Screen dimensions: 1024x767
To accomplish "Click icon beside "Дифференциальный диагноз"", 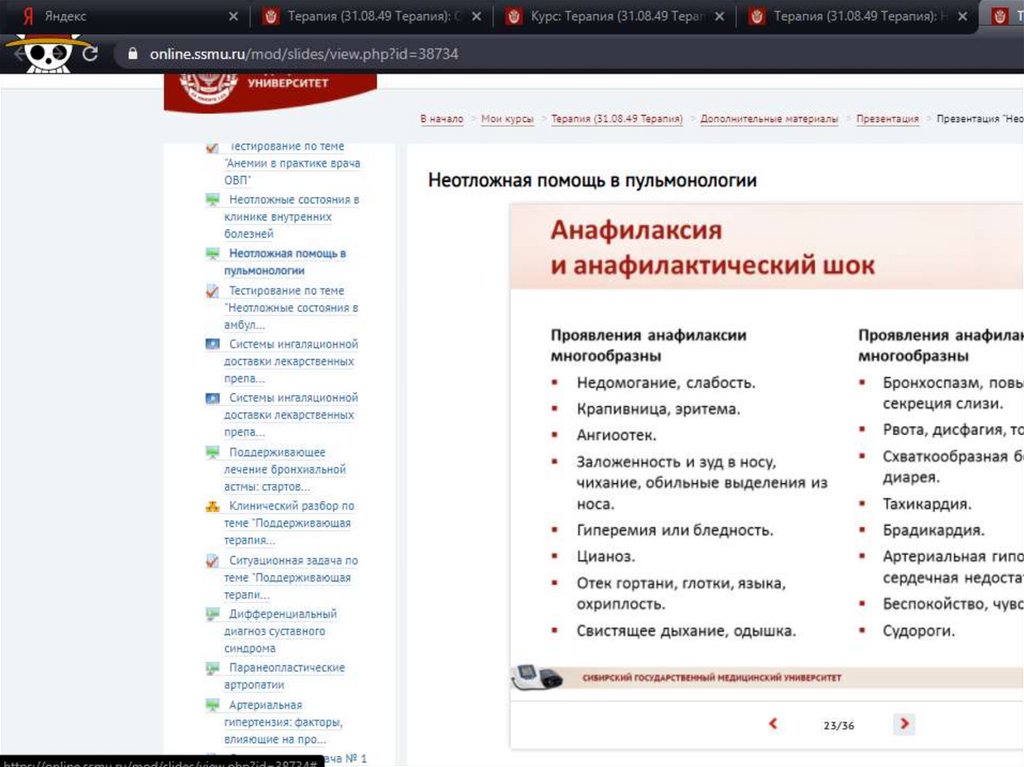I will [x=212, y=614].
